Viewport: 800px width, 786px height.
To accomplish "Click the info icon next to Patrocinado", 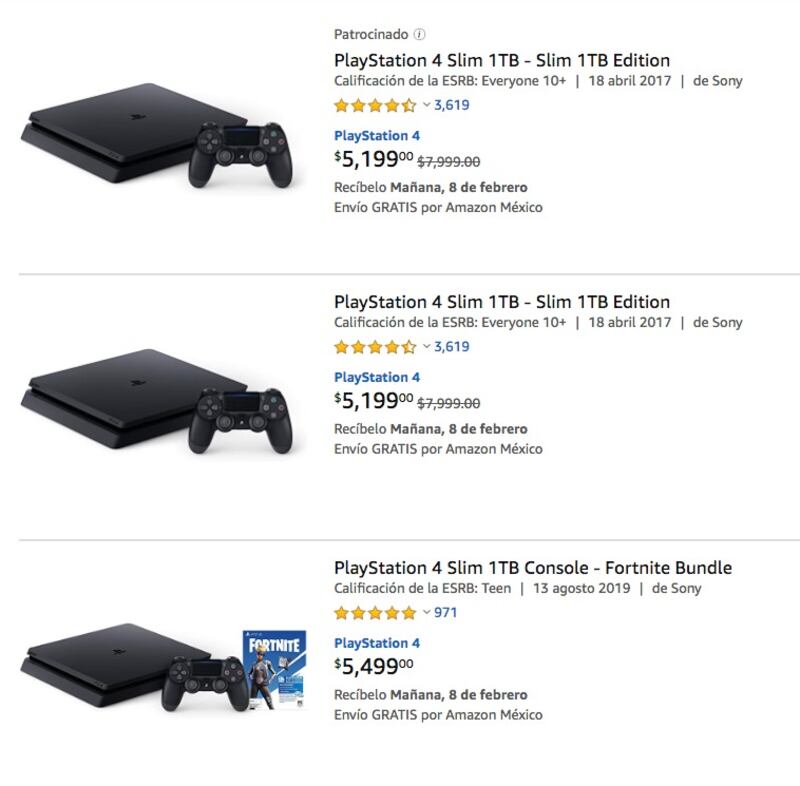I will [x=419, y=35].
